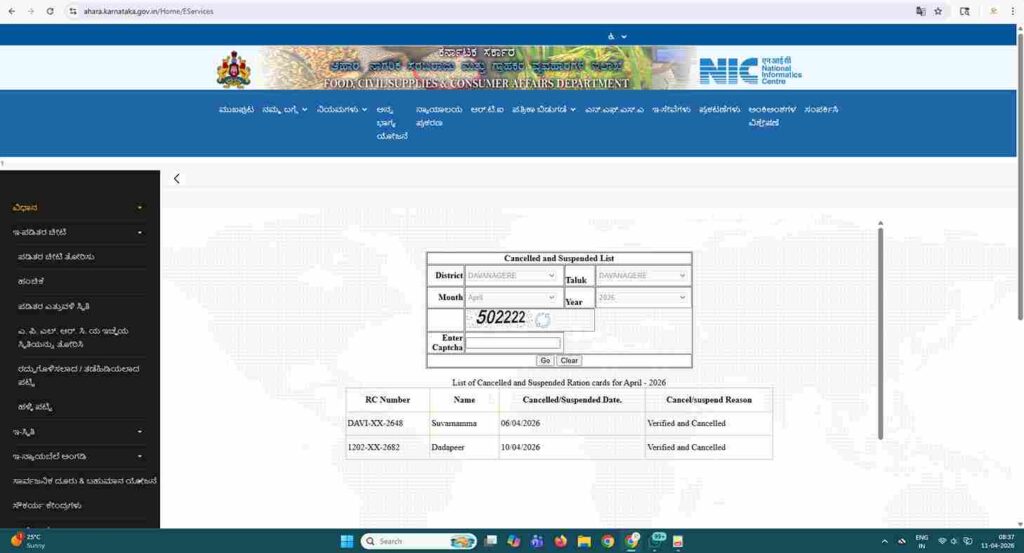The image size is (1024, 553).
Task: Open second short sidebar sub-item
Action: pos(31,281)
